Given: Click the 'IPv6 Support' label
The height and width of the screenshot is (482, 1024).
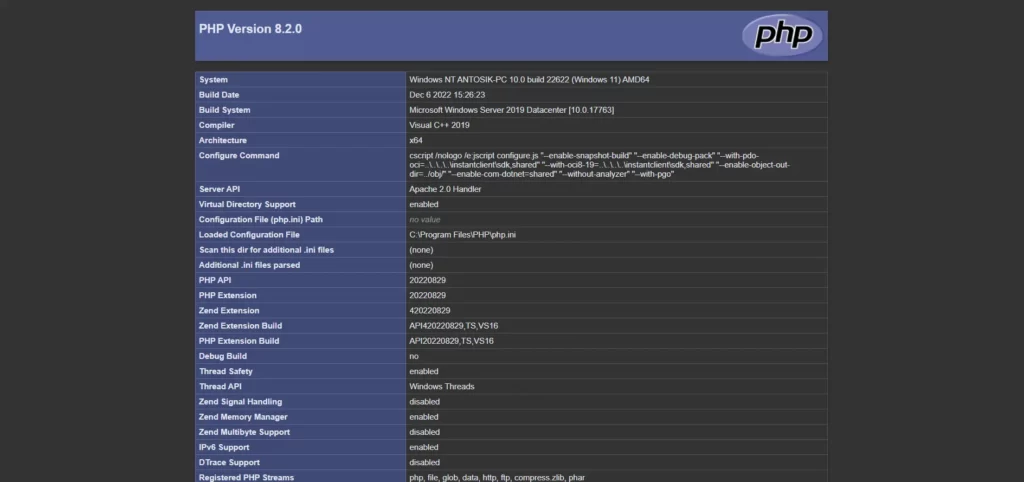Looking at the screenshot, I should (224, 447).
